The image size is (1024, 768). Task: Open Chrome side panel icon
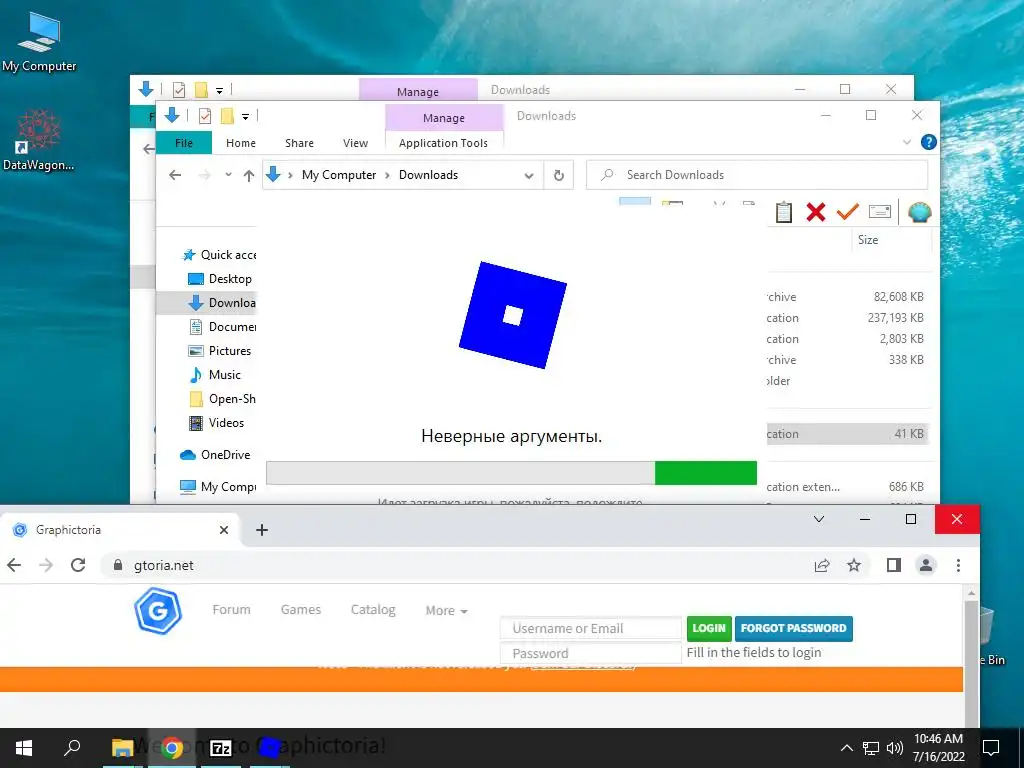894,566
